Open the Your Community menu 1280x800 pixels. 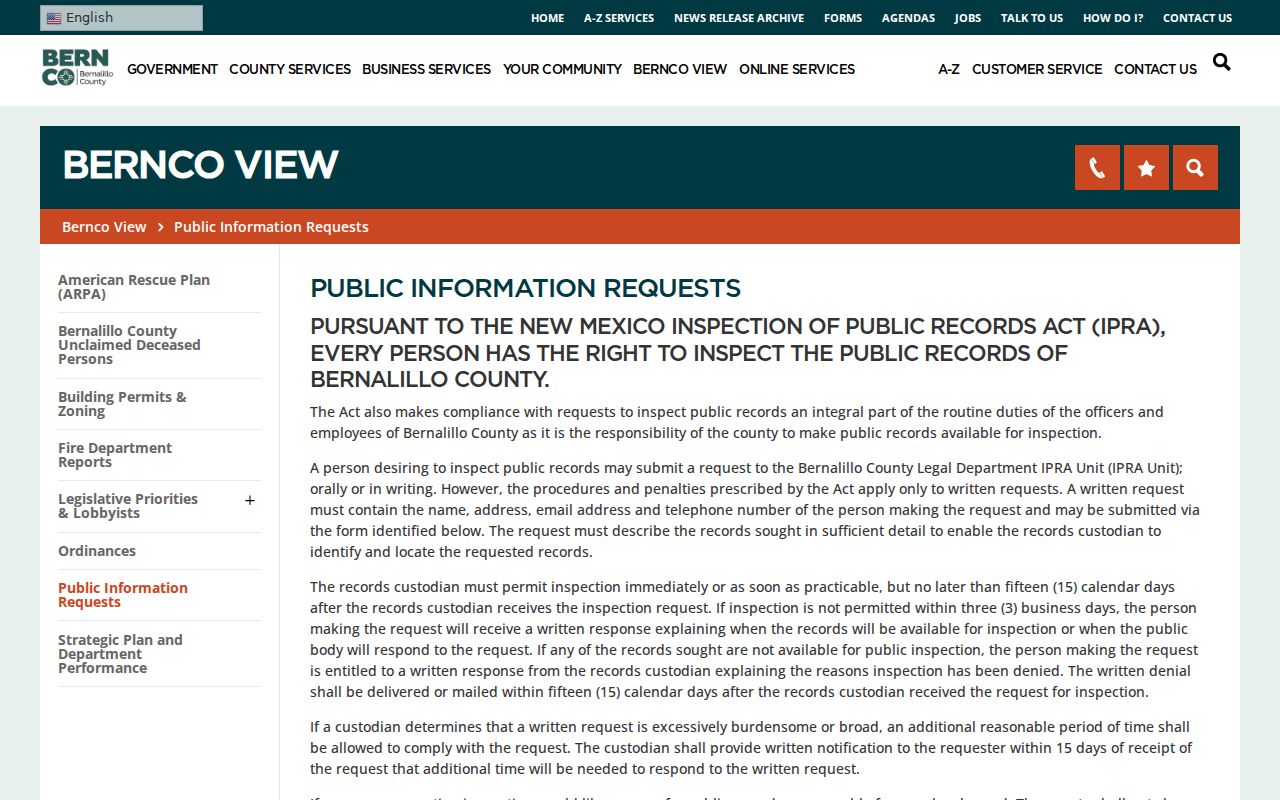click(562, 69)
